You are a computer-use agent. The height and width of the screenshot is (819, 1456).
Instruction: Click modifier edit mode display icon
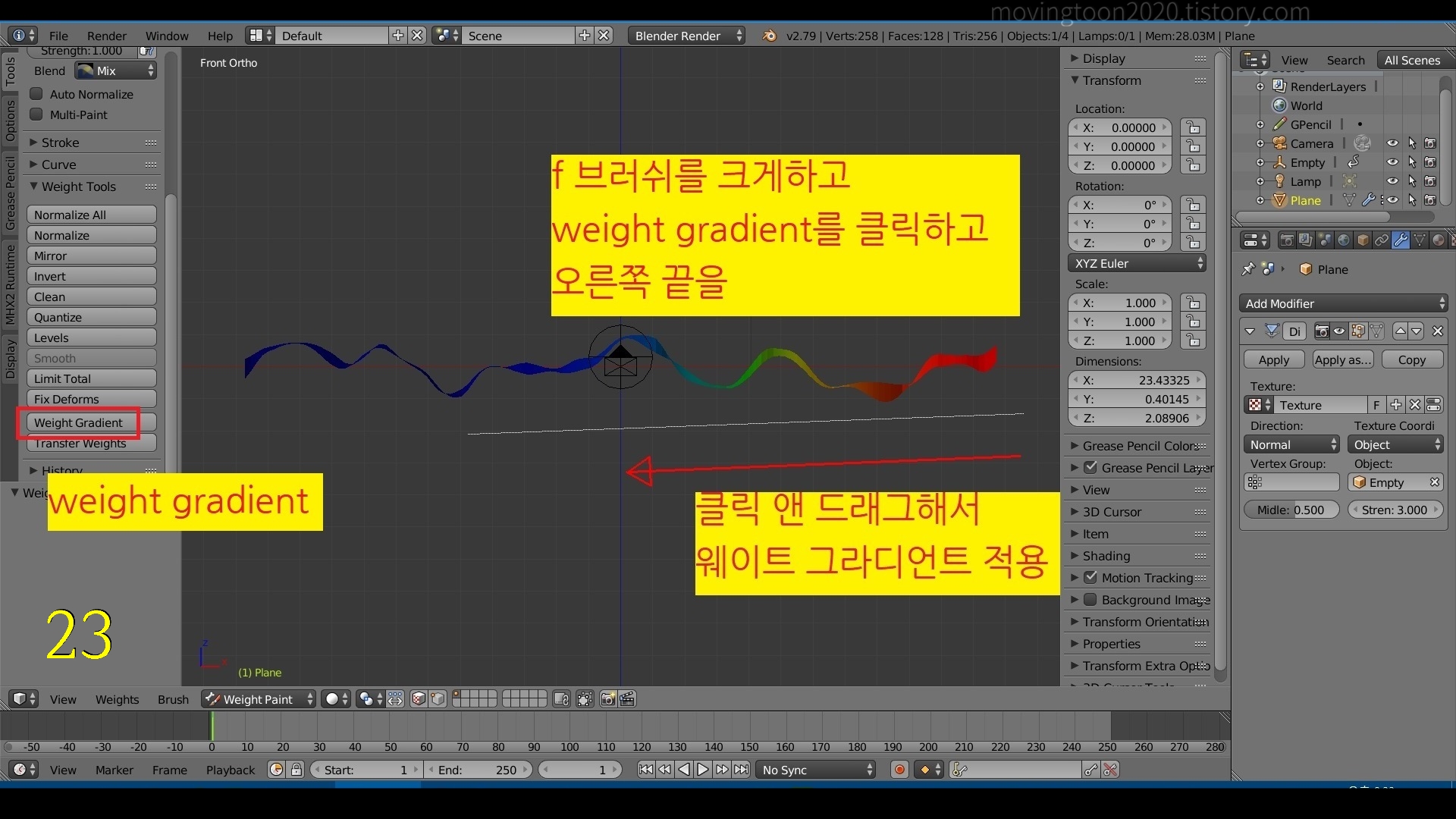[1358, 331]
